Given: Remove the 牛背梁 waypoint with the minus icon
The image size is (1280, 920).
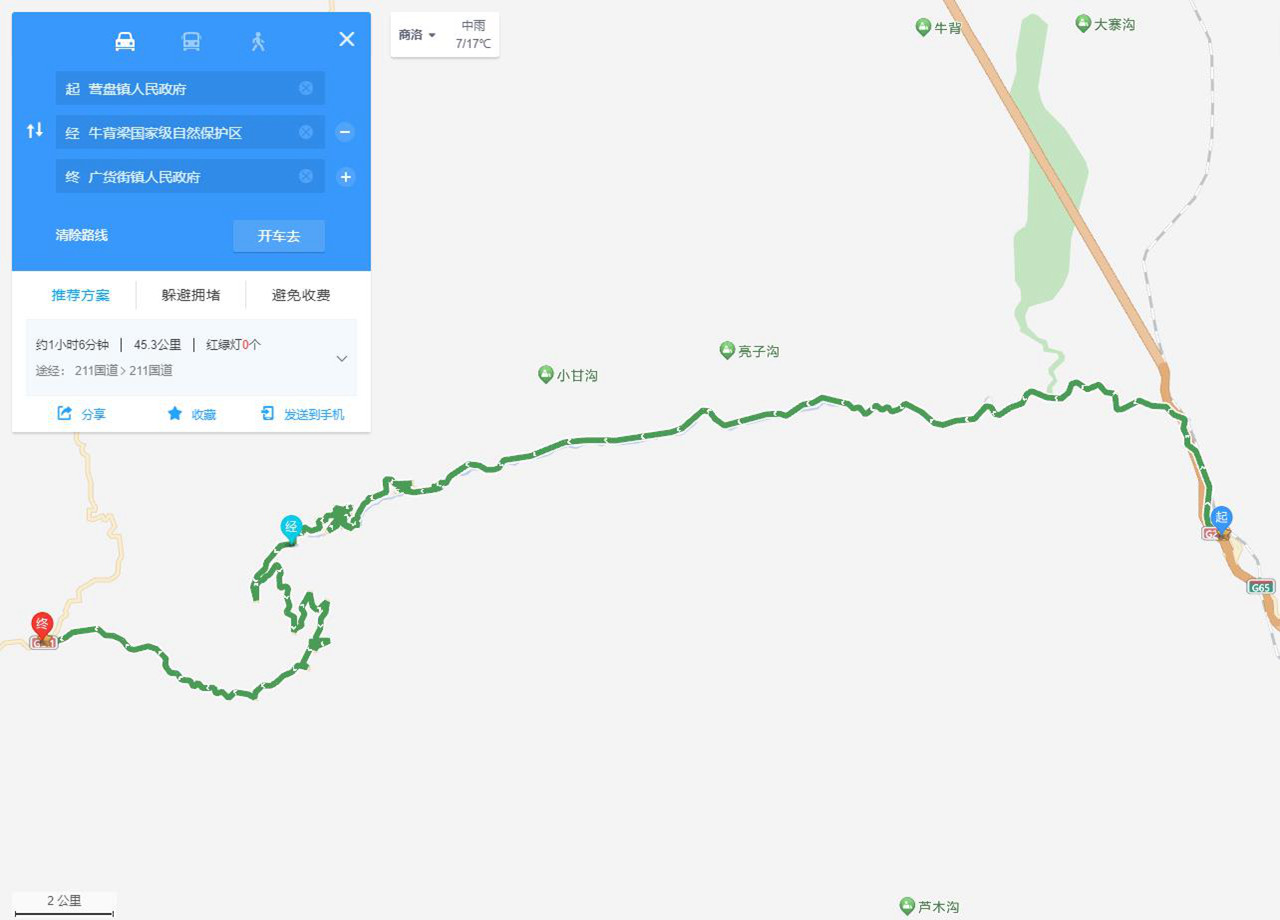Looking at the screenshot, I should click(345, 132).
